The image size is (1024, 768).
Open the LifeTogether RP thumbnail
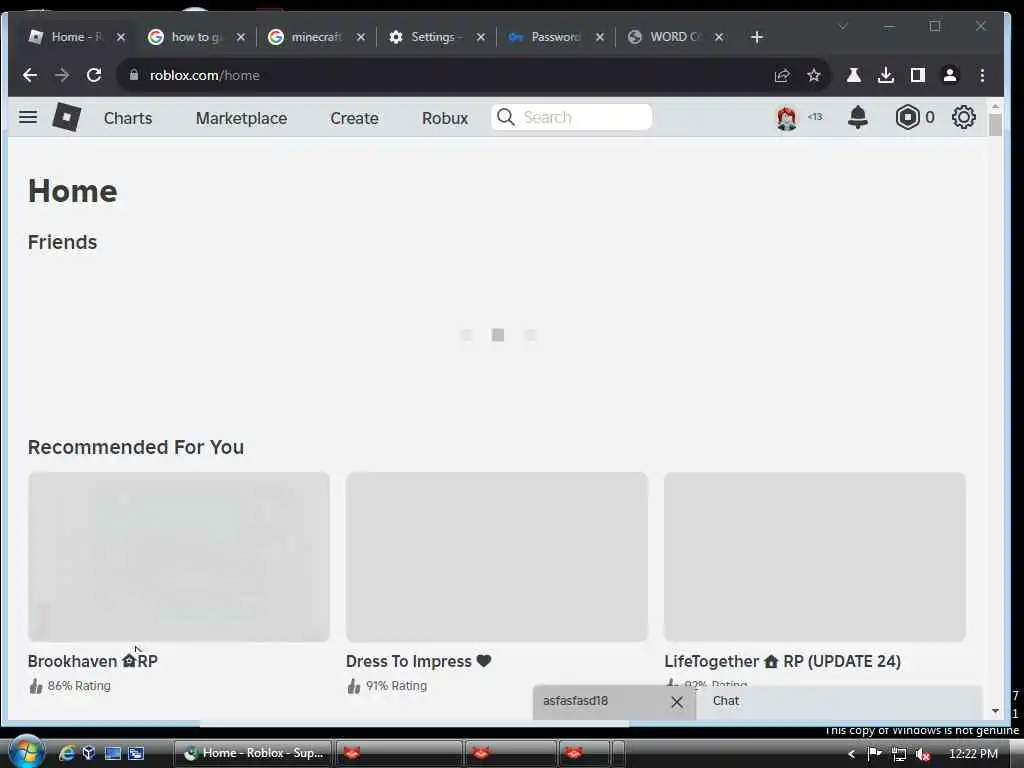tap(815, 557)
